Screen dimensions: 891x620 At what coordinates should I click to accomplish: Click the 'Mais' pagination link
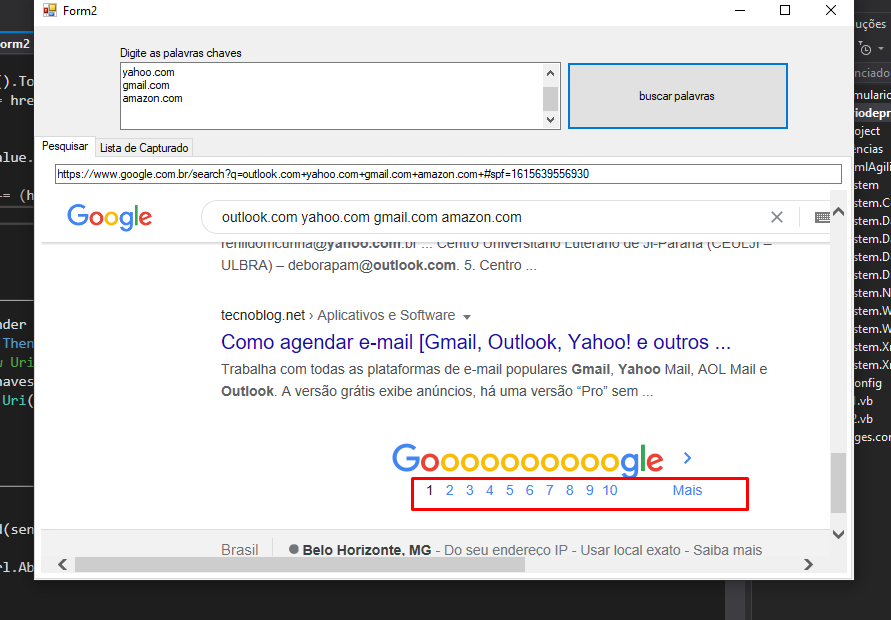click(688, 490)
